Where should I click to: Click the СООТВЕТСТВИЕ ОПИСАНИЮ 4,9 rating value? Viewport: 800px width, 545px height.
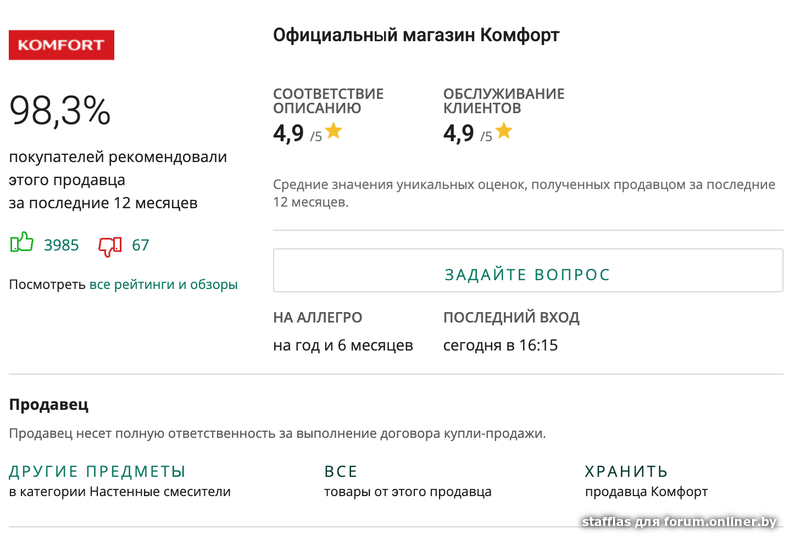tap(289, 133)
